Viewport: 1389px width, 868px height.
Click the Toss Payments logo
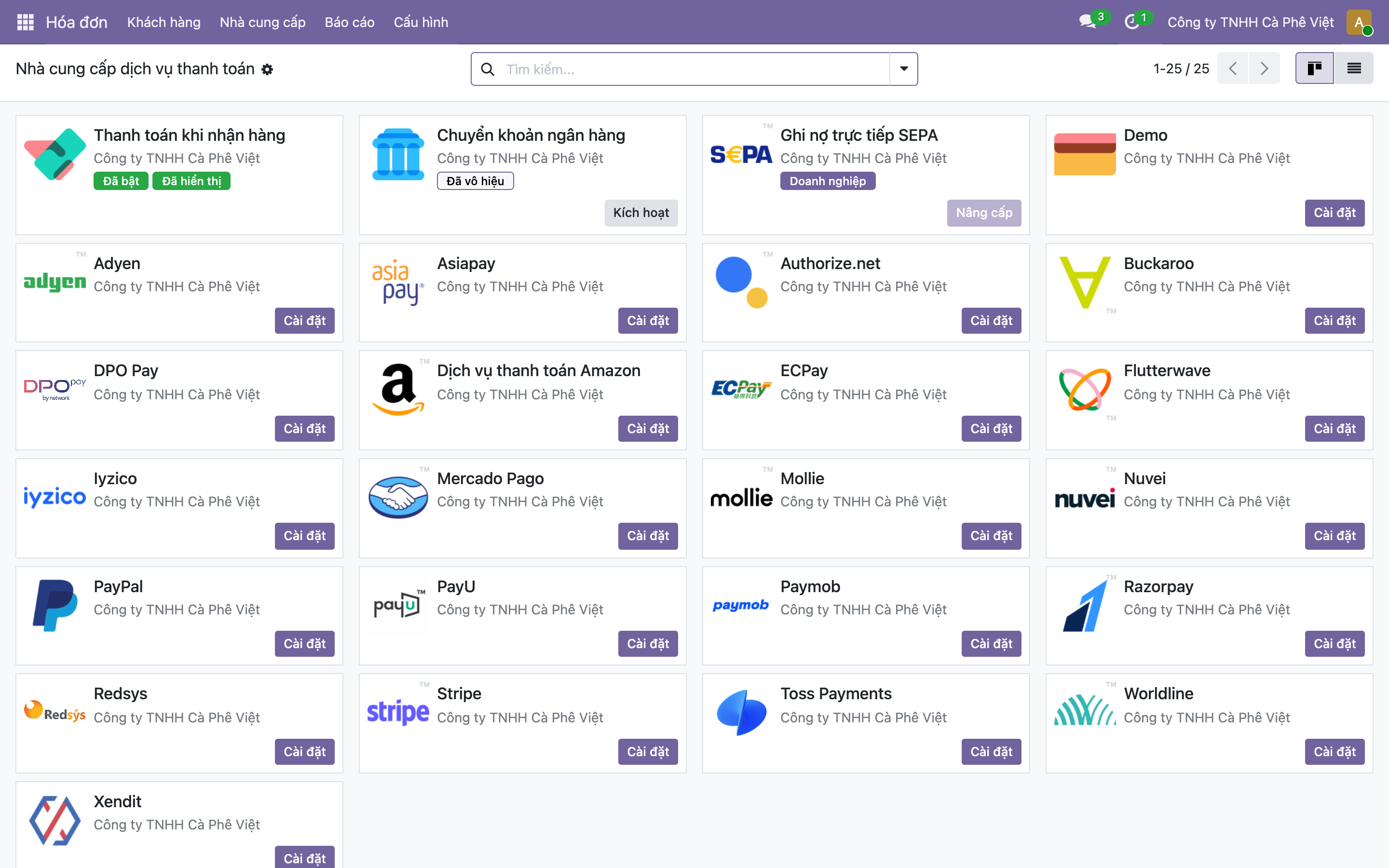click(x=741, y=712)
